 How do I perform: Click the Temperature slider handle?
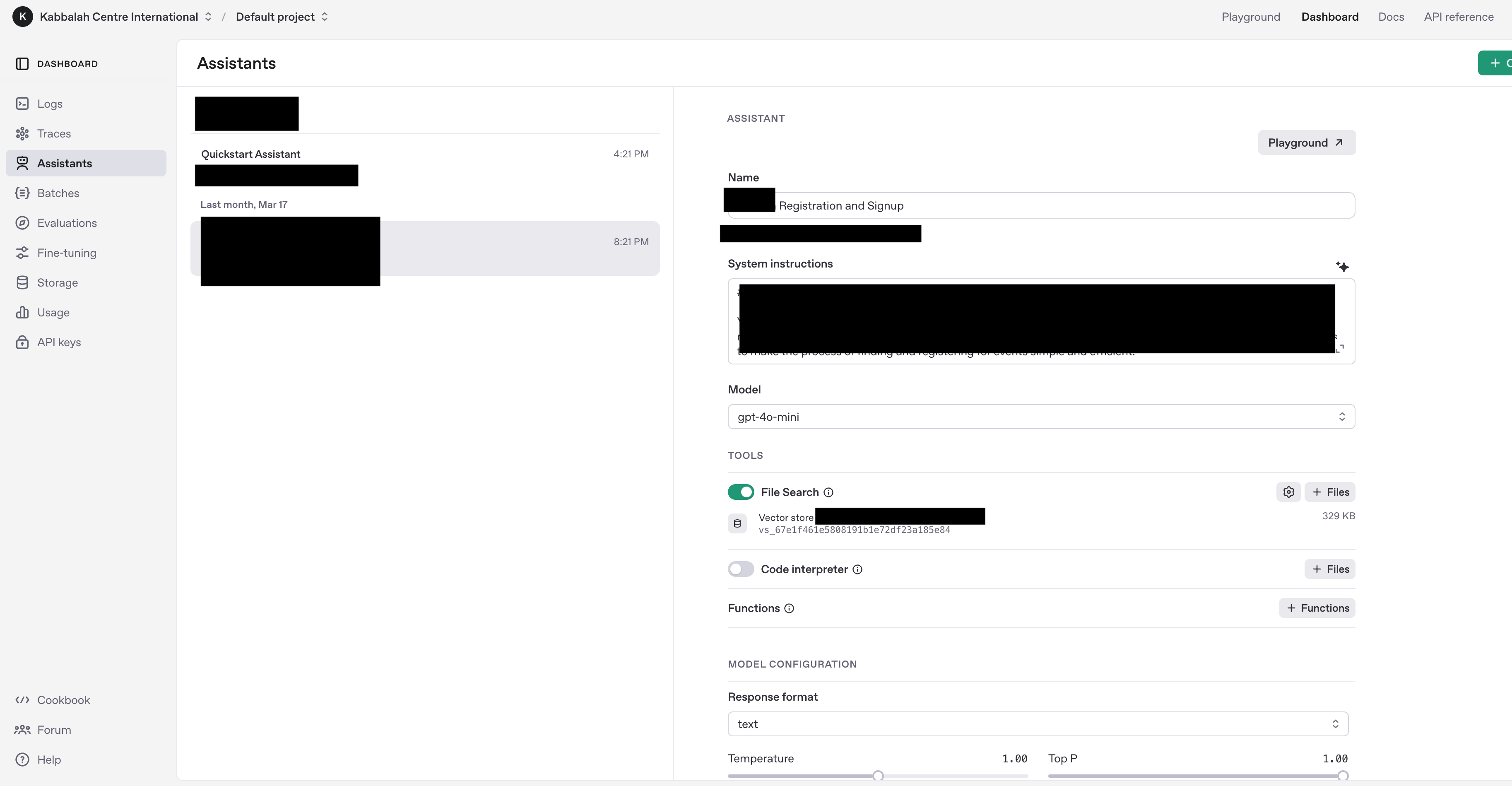point(878,775)
